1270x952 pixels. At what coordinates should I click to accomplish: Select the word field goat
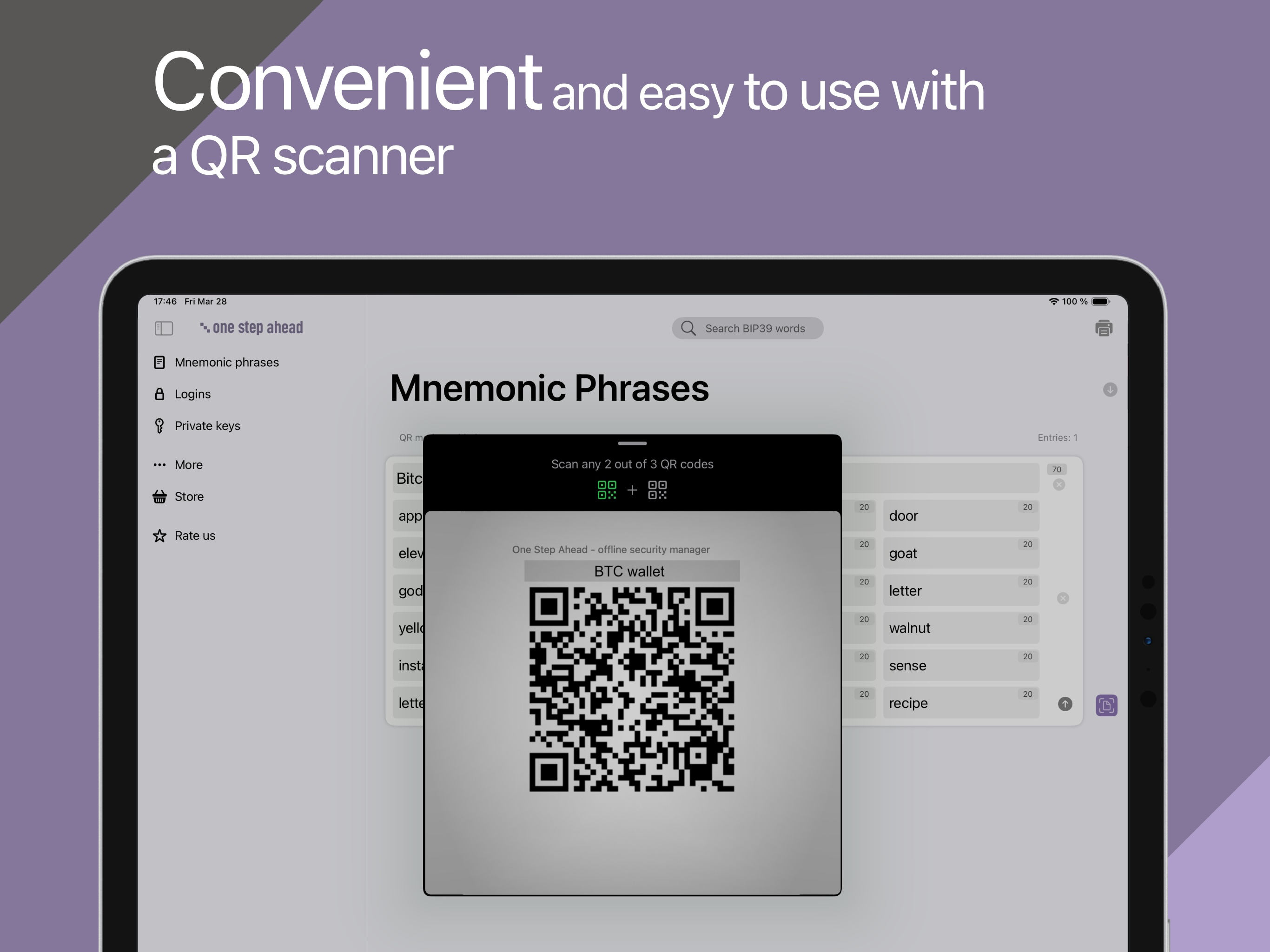click(961, 553)
